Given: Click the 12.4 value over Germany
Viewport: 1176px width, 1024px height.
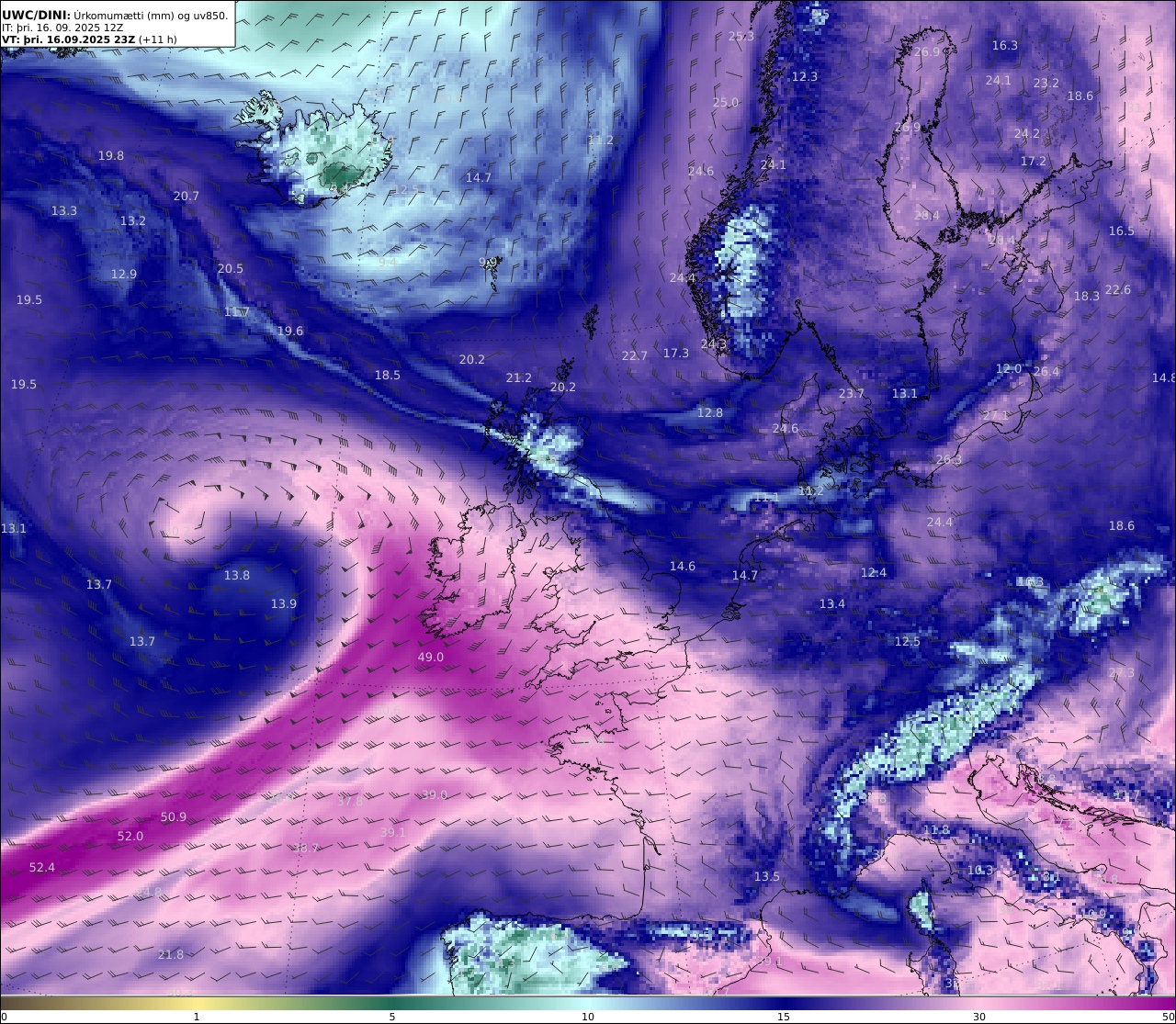Looking at the screenshot, I should coord(874,573).
